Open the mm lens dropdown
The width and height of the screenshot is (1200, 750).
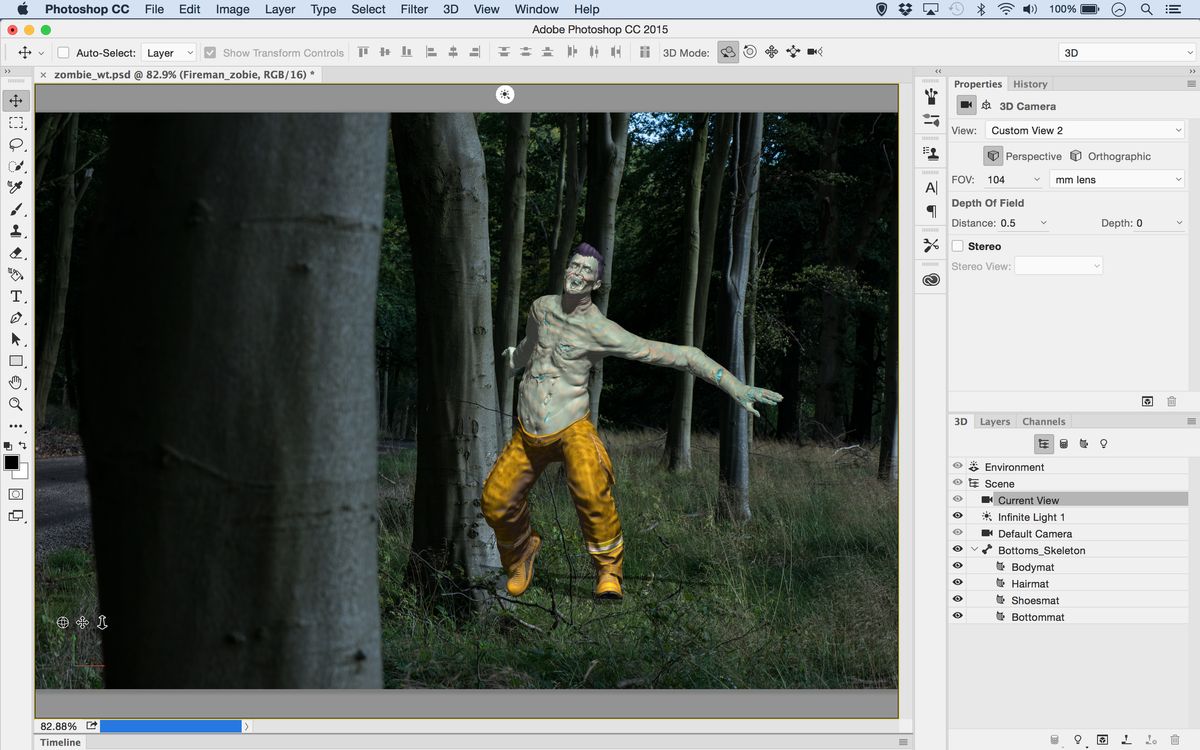pos(1116,179)
